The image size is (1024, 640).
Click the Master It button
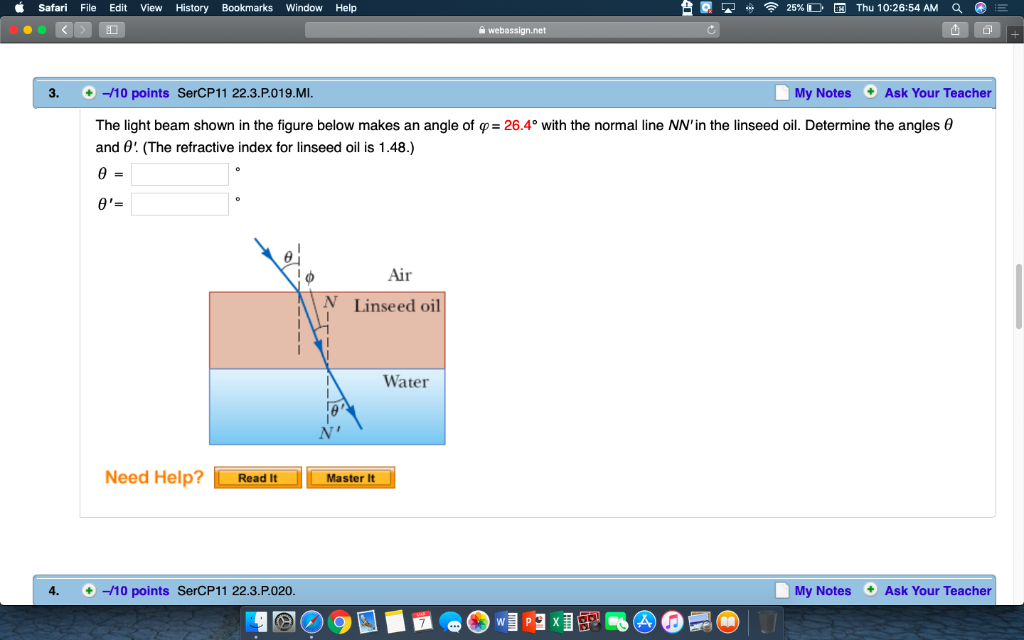coord(351,477)
